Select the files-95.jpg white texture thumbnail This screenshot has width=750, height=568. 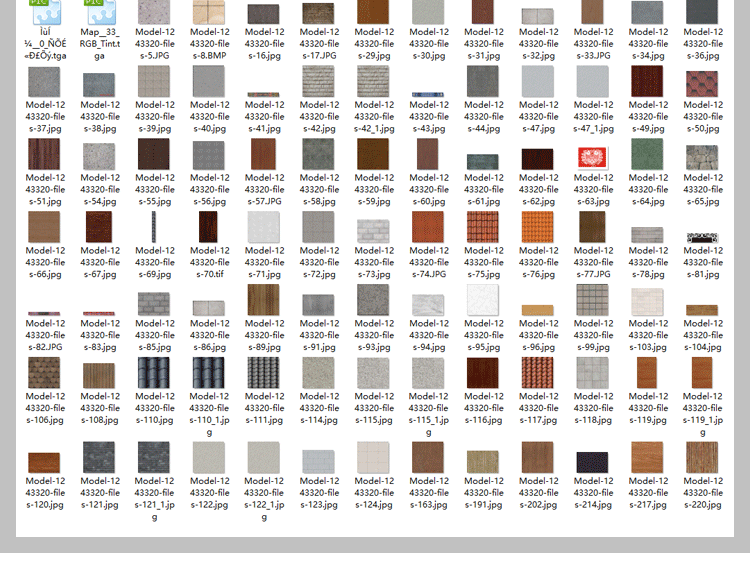click(483, 300)
